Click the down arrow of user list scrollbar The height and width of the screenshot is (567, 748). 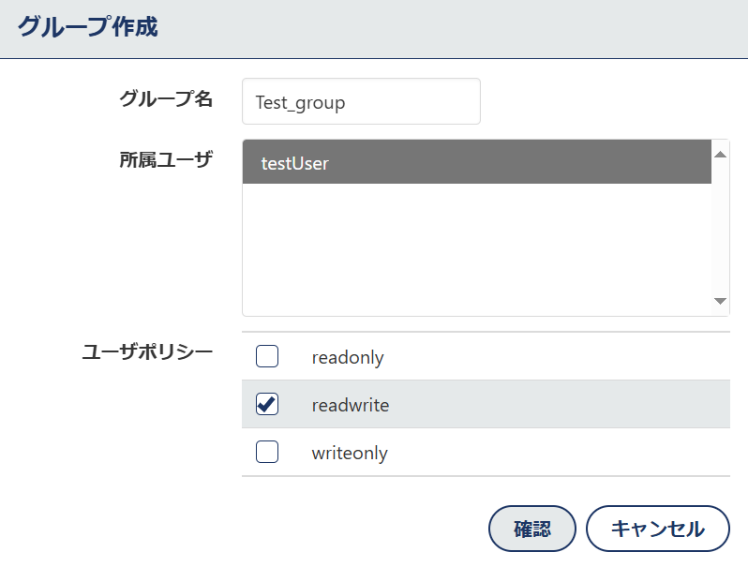(720, 301)
